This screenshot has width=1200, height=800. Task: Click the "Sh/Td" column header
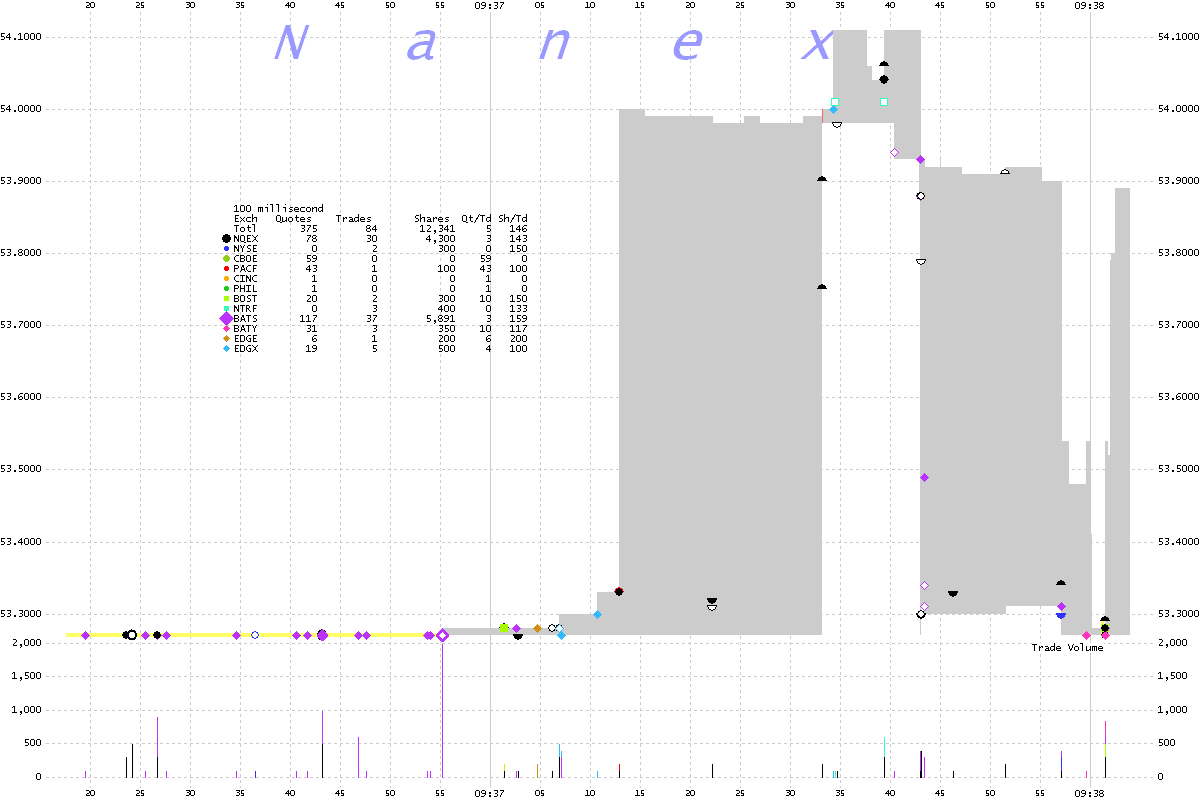tap(513, 219)
